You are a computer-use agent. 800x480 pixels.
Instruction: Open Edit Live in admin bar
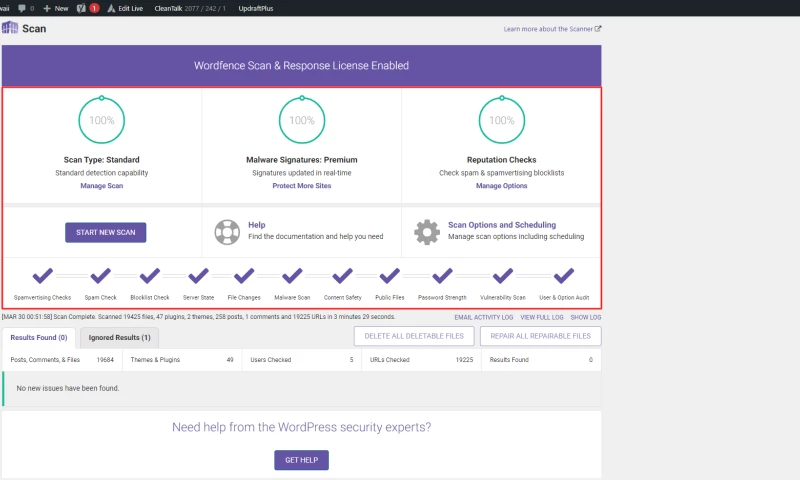pos(125,8)
